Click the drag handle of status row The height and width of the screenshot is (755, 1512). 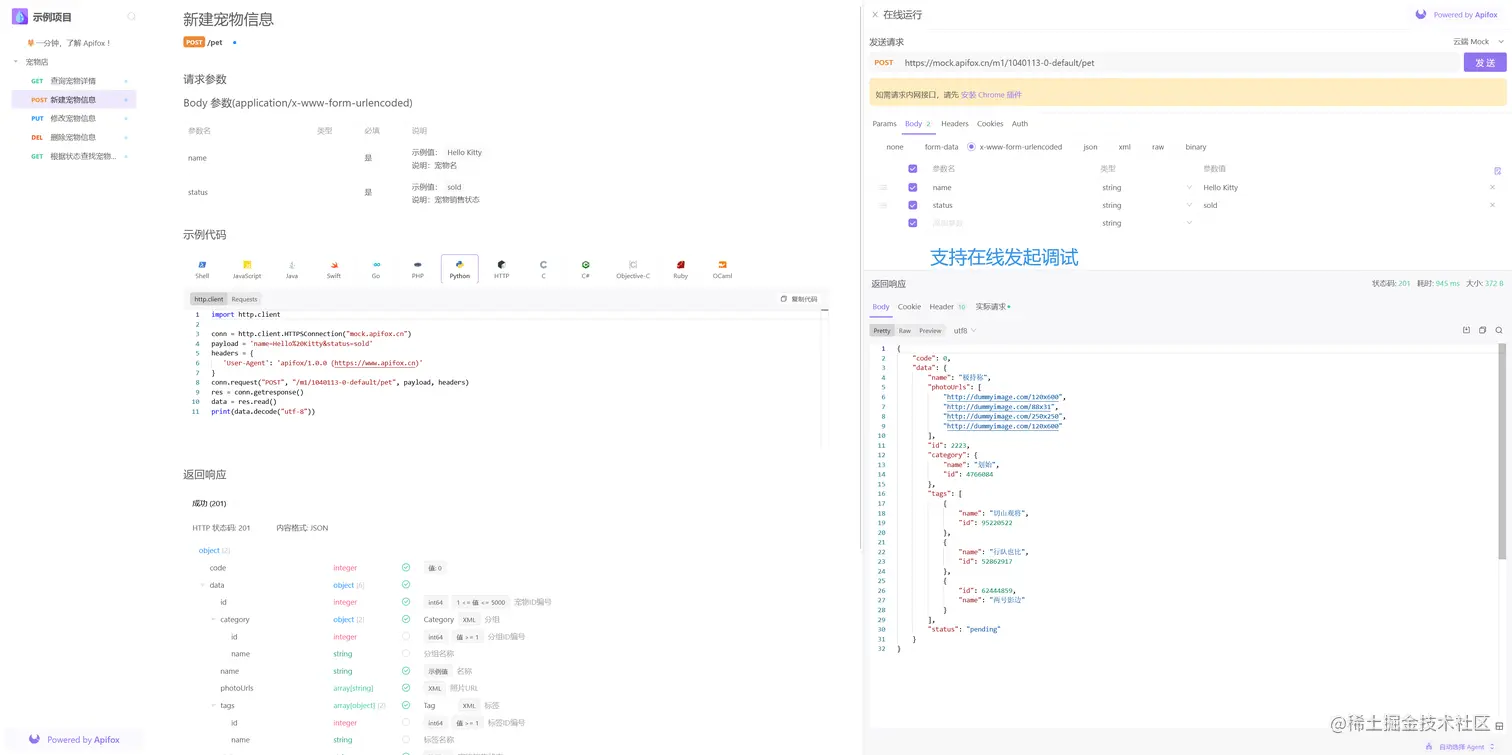[883, 205]
